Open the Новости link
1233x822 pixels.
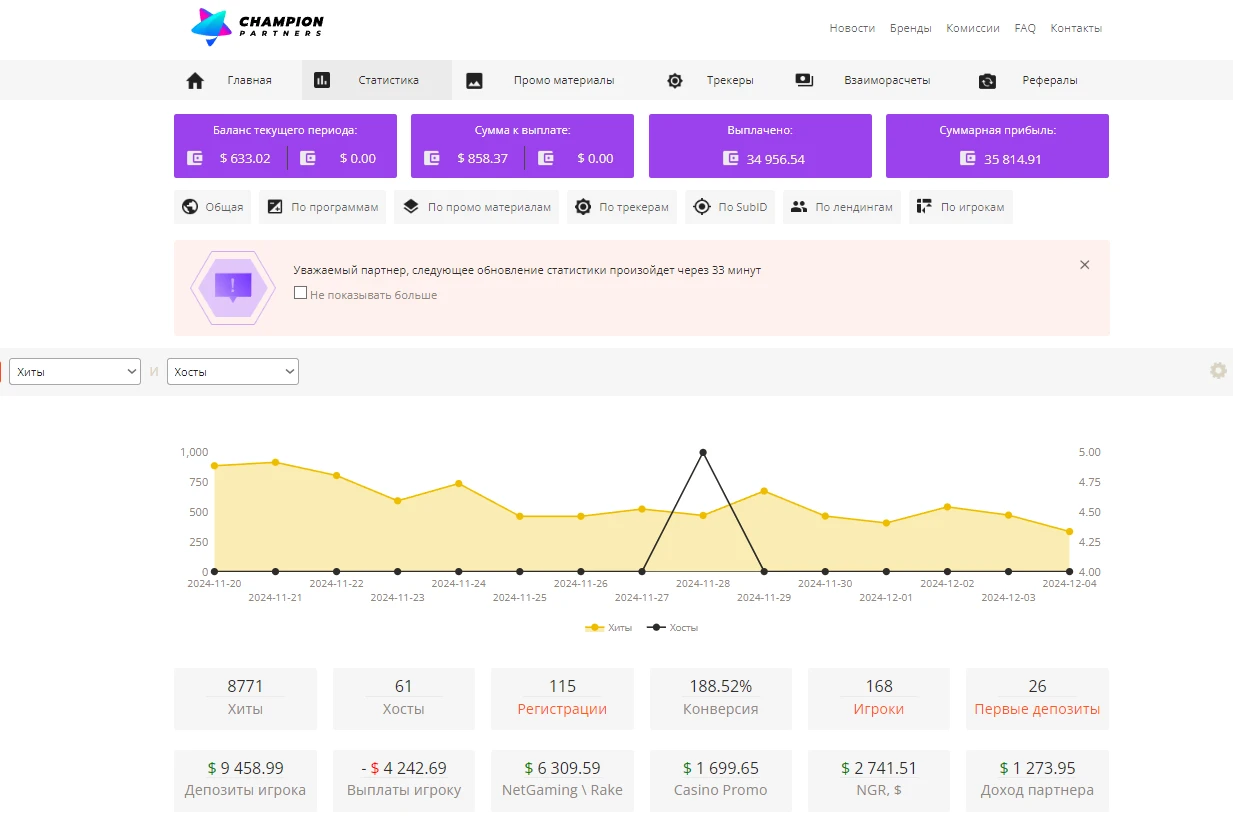(x=852, y=28)
